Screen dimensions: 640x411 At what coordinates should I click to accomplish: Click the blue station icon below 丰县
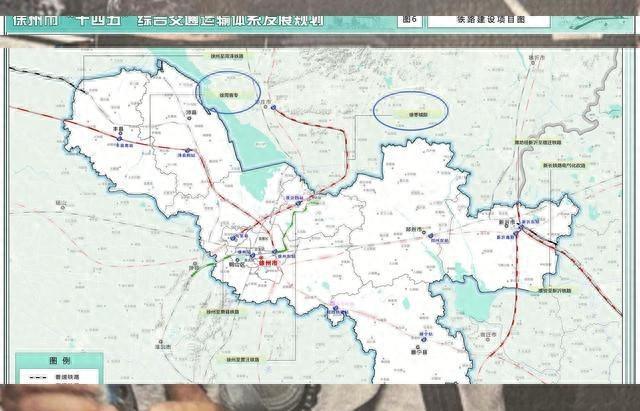click(120, 139)
